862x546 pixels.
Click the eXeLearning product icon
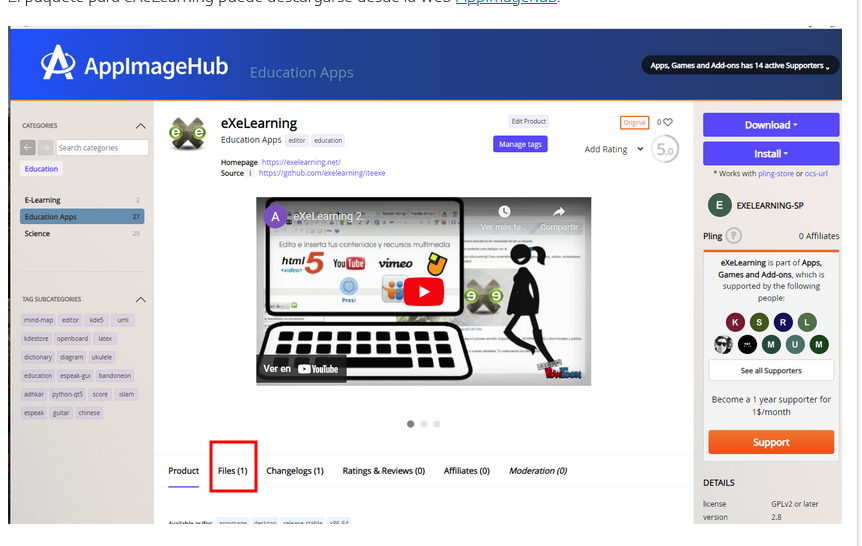187,133
